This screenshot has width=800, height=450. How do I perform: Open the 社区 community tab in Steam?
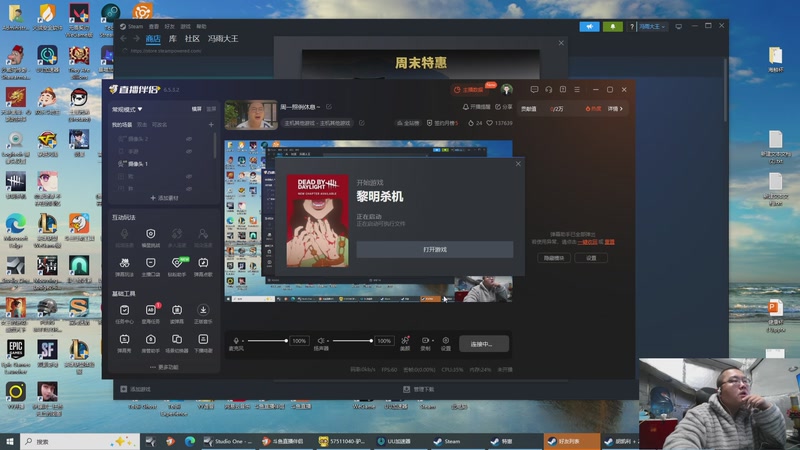pyautogui.click(x=192, y=39)
